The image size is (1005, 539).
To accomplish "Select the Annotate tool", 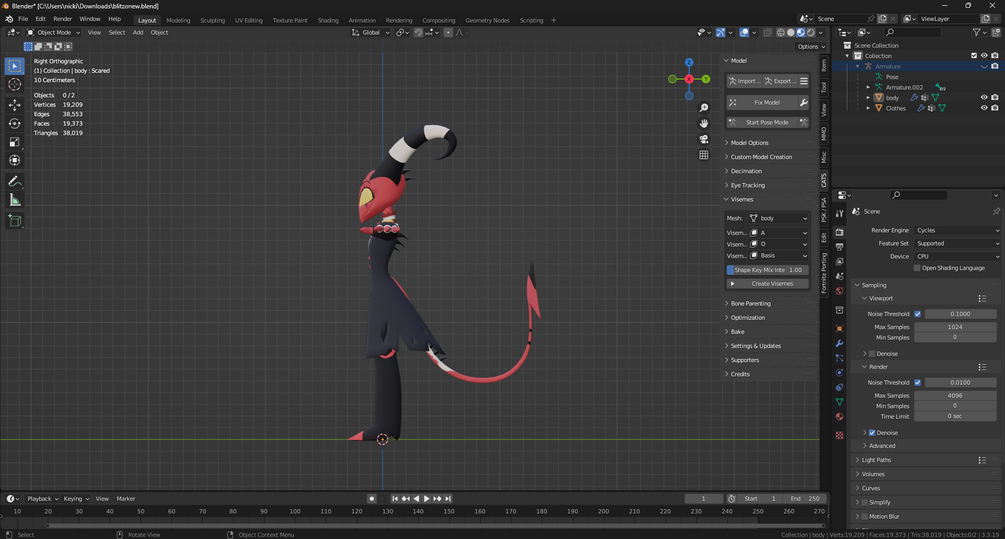I will 14,182.
